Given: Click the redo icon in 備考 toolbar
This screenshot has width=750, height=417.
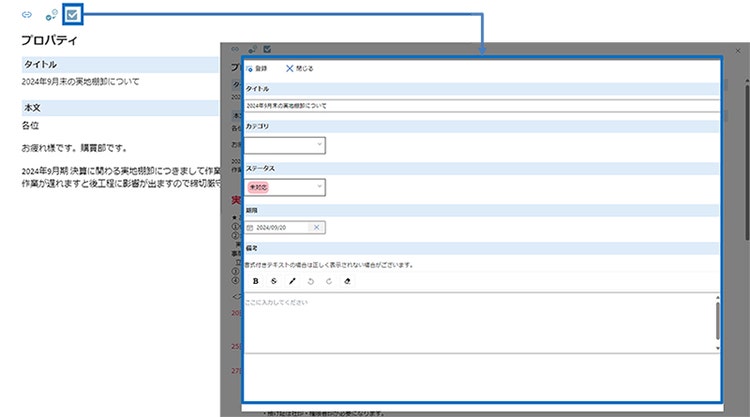Looking at the screenshot, I should pos(329,281).
